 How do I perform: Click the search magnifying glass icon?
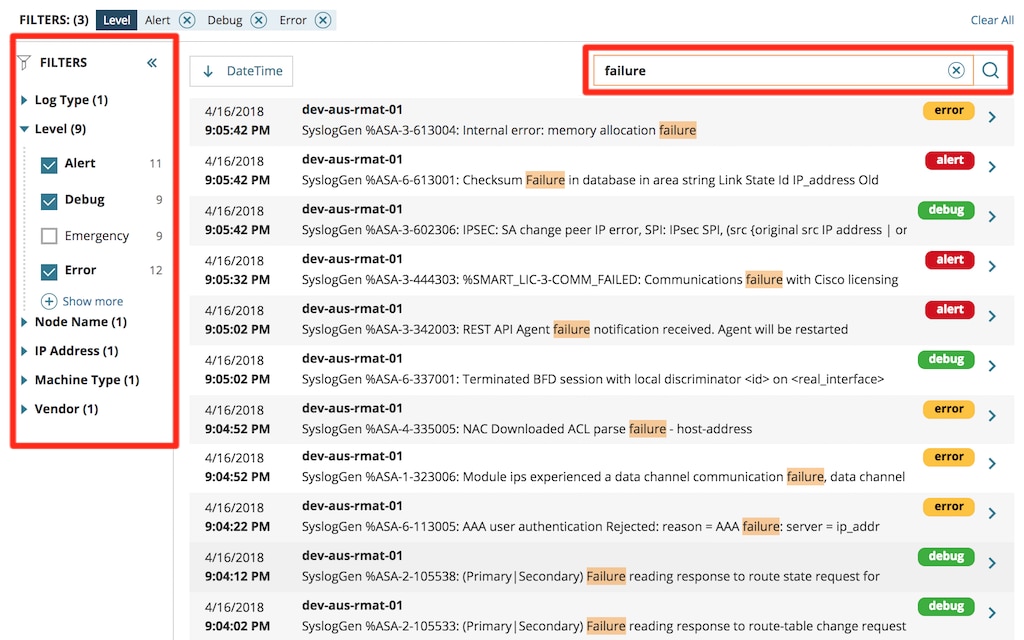pyautogui.click(x=990, y=70)
